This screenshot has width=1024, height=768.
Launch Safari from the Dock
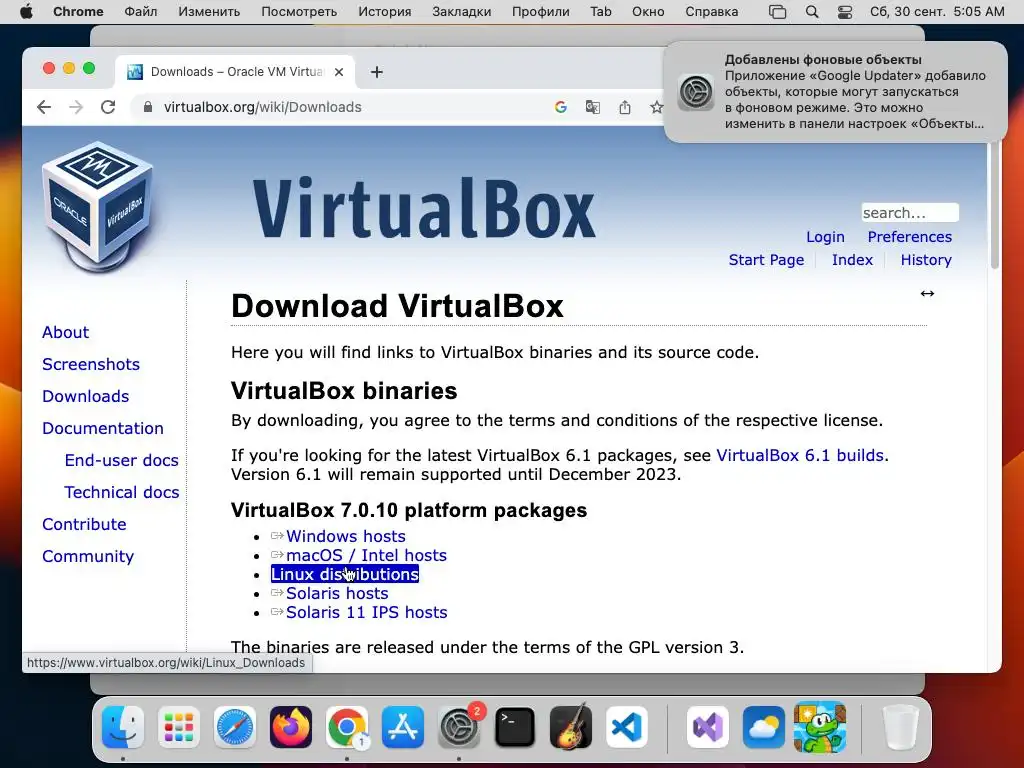click(x=235, y=727)
